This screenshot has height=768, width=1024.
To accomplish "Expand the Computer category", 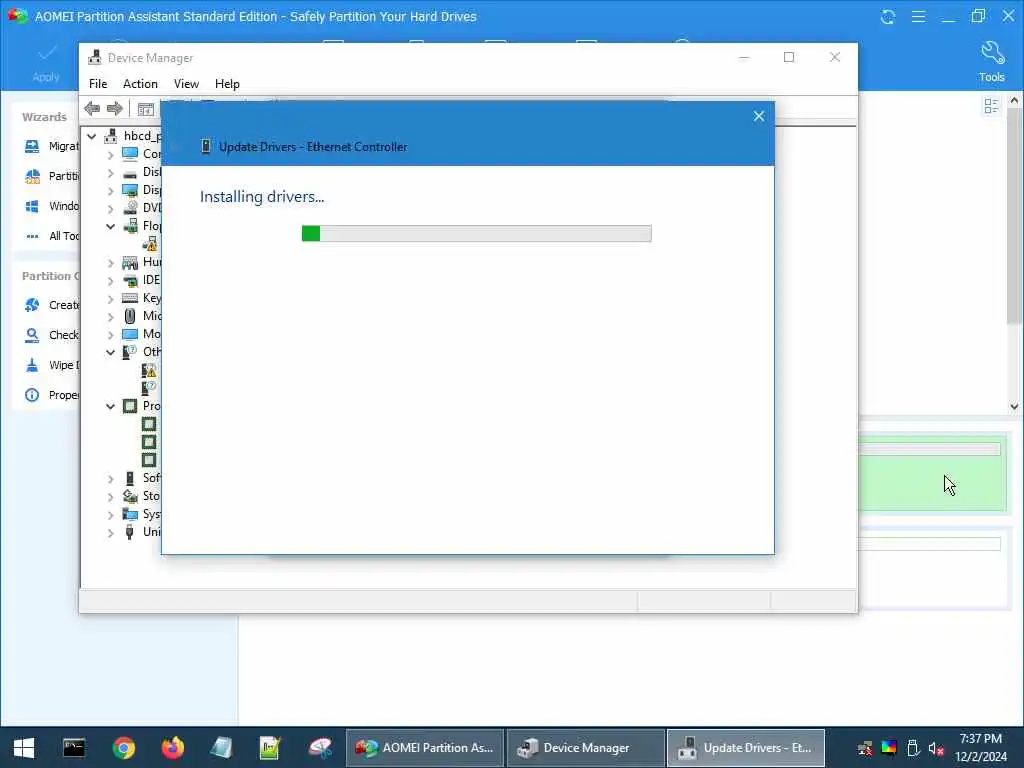I will [x=110, y=155].
